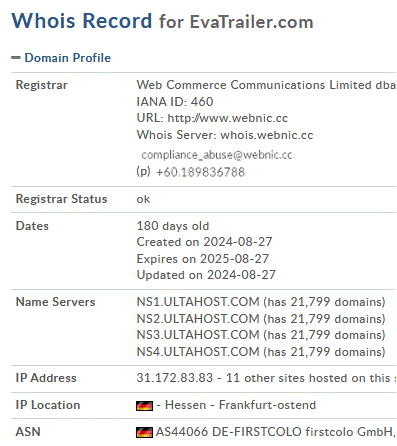397x446 pixels.
Task: Click the Whois Record for EvaTrailer.com title
Action: coord(162,21)
